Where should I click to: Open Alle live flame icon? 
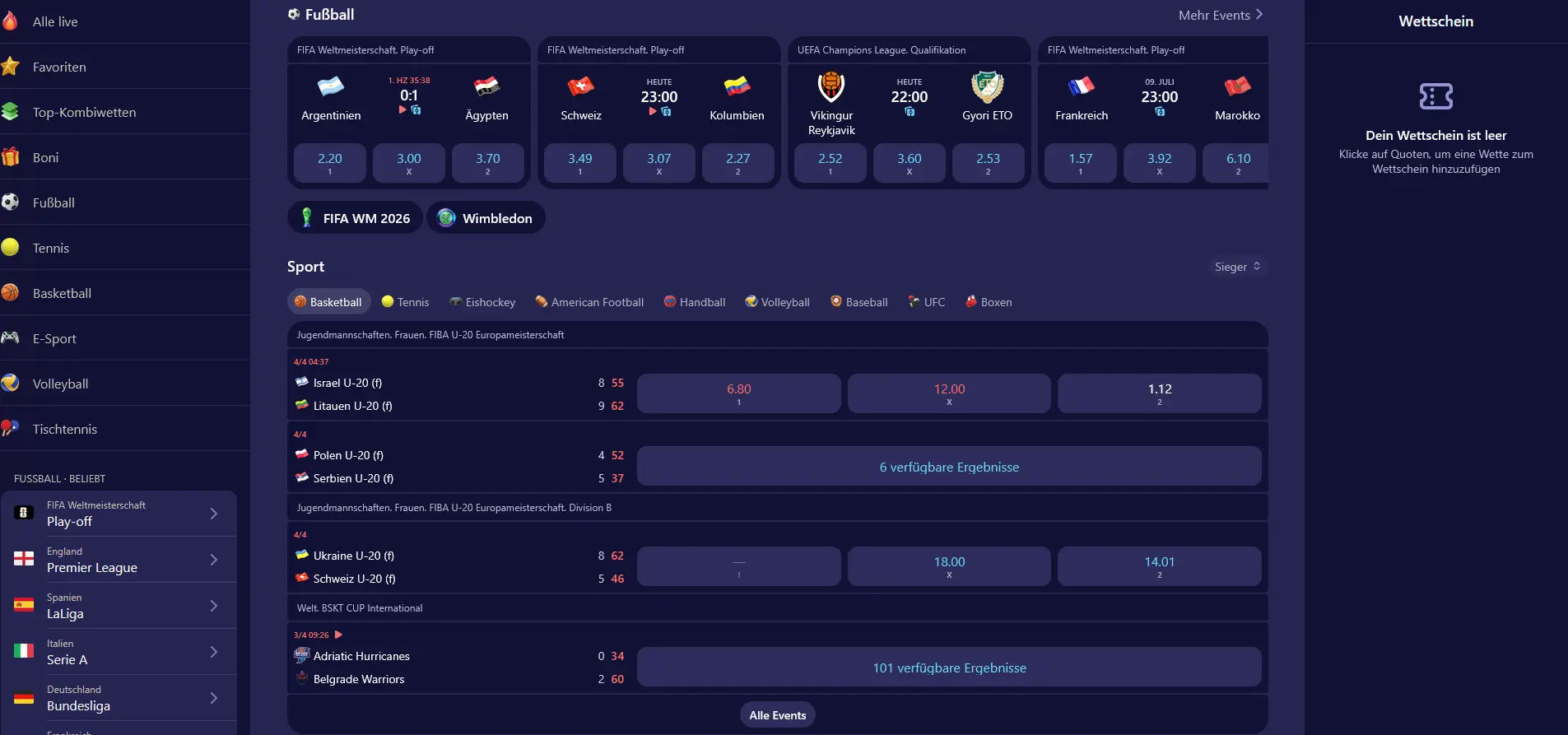[x=10, y=21]
